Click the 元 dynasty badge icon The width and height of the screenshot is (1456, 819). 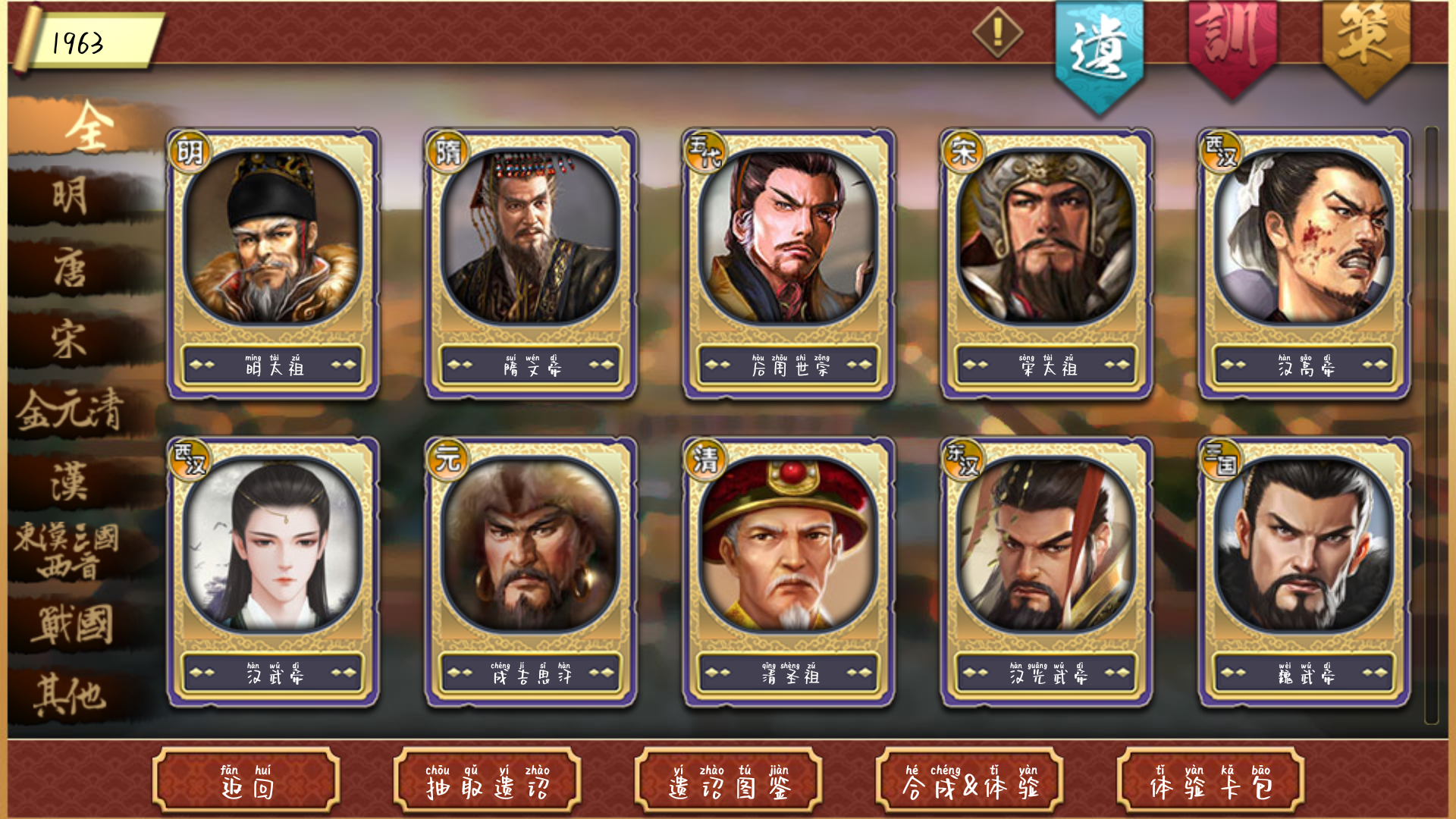pyautogui.click(x=447, y=460)
